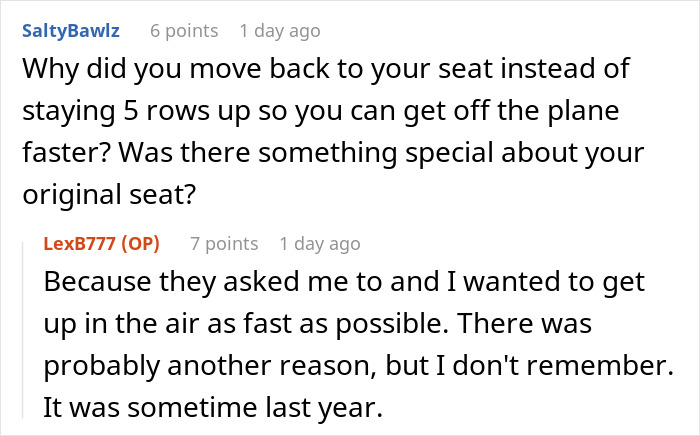Open SaltyBawlz's user profile
This screenshot has width=700, height=436.
(69, 31)
